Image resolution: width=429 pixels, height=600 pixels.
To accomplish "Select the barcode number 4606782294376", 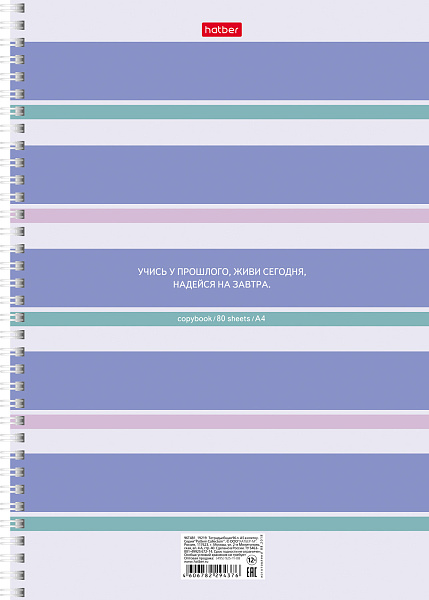I will [x=211, y=576].
